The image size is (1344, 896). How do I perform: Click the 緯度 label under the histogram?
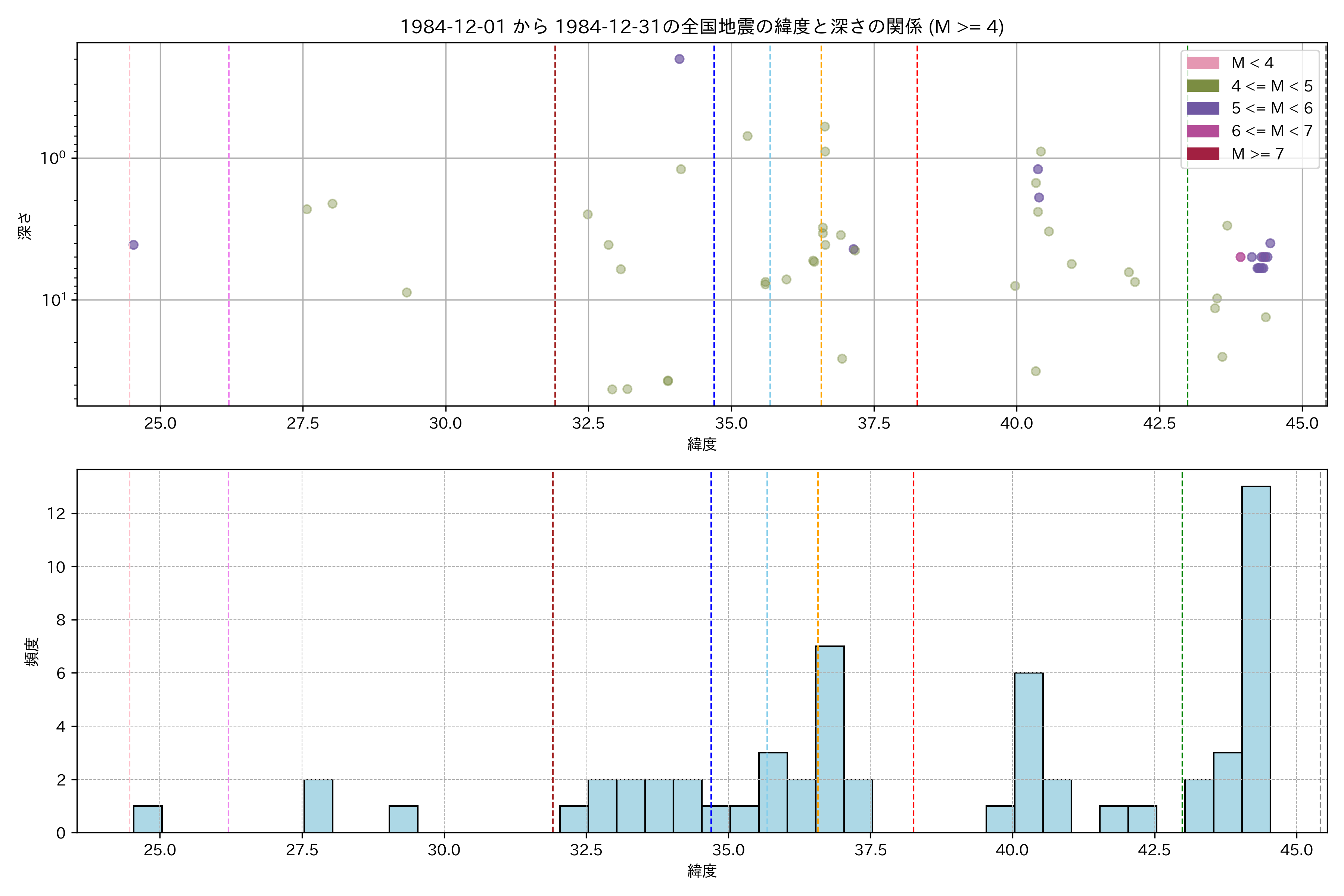(702, 871)
